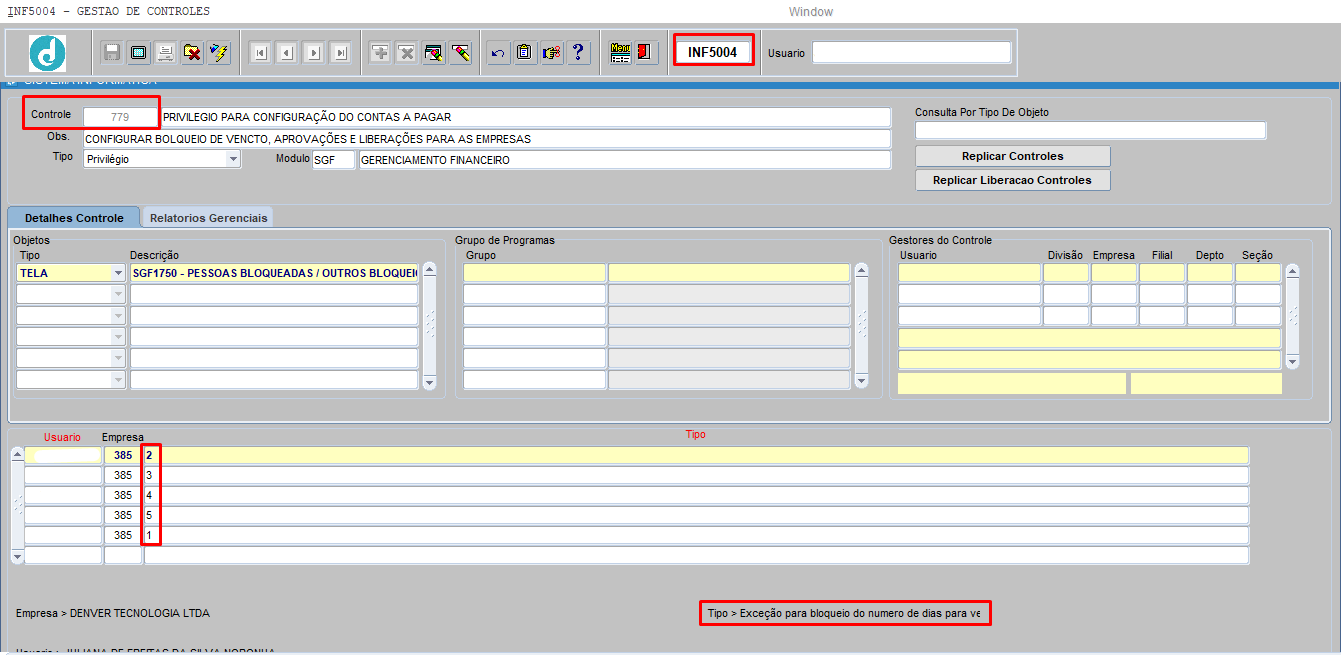Select the row with Tipo 2
Image resolution: width=1341 pixels, height=655 pixels.
click(697, 455)
